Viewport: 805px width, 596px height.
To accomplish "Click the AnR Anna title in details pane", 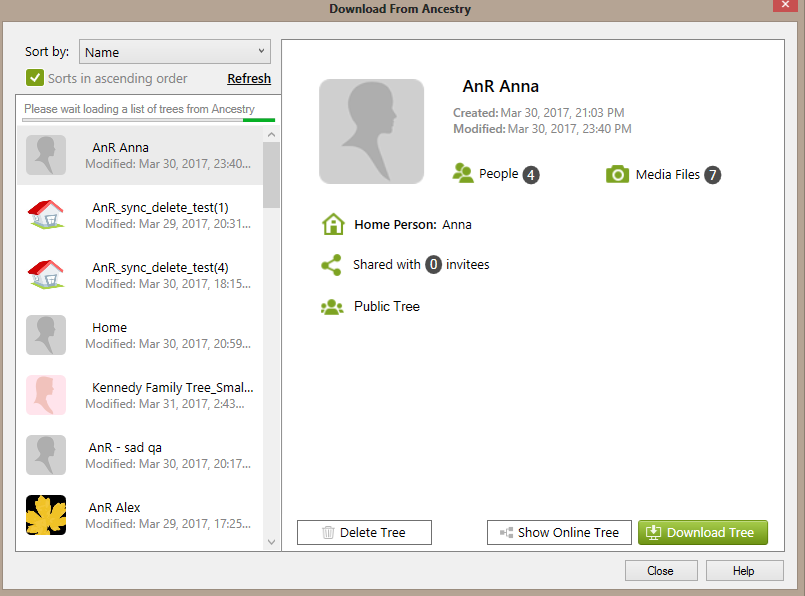I will coord(501,86).
